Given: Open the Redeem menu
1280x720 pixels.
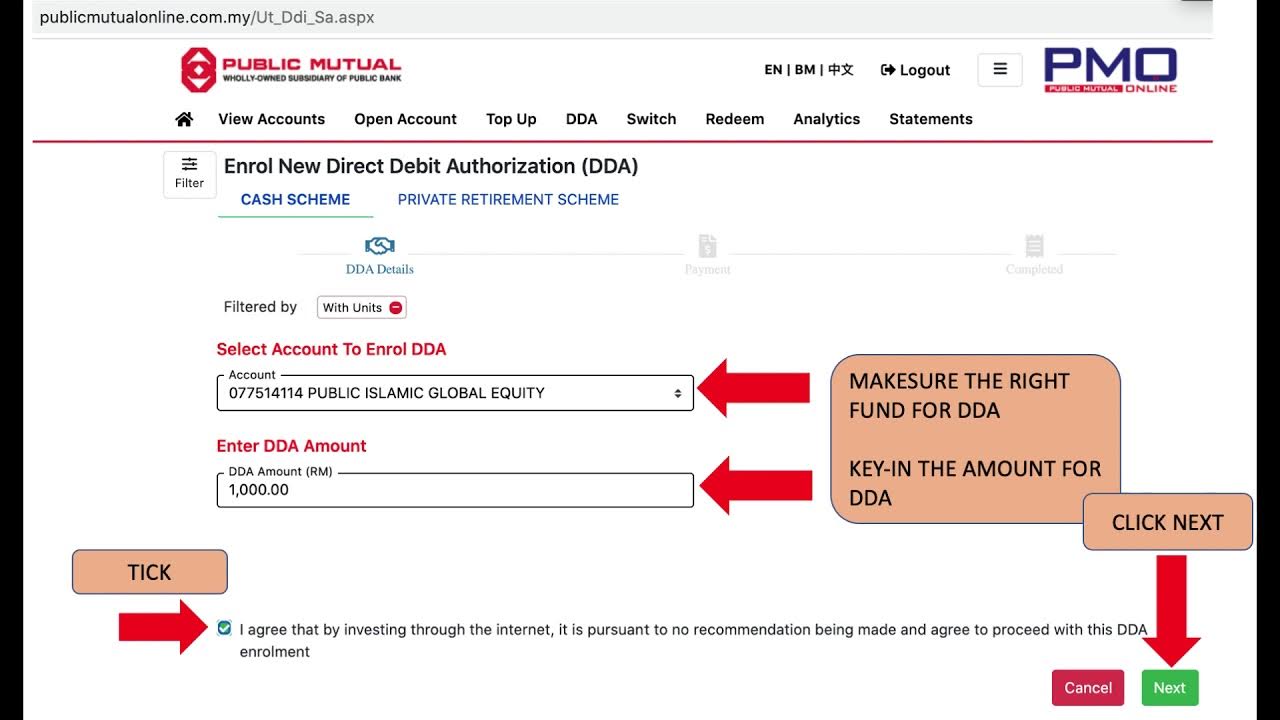Looking at the screenshot, I should [x=734, y=119].
